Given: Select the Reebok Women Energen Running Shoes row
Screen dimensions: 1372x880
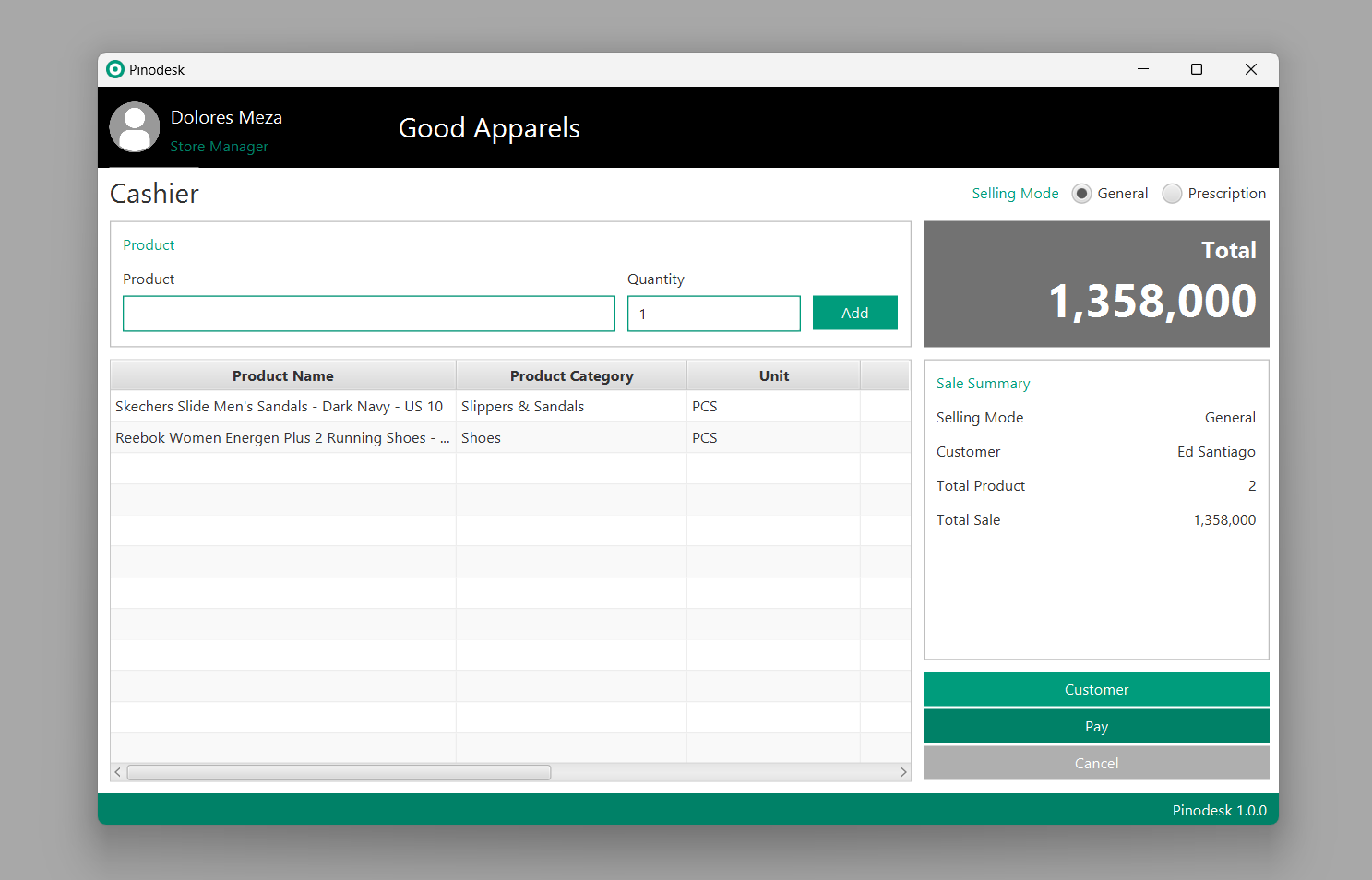Looking at the screenshot, I should coord(281,438).
